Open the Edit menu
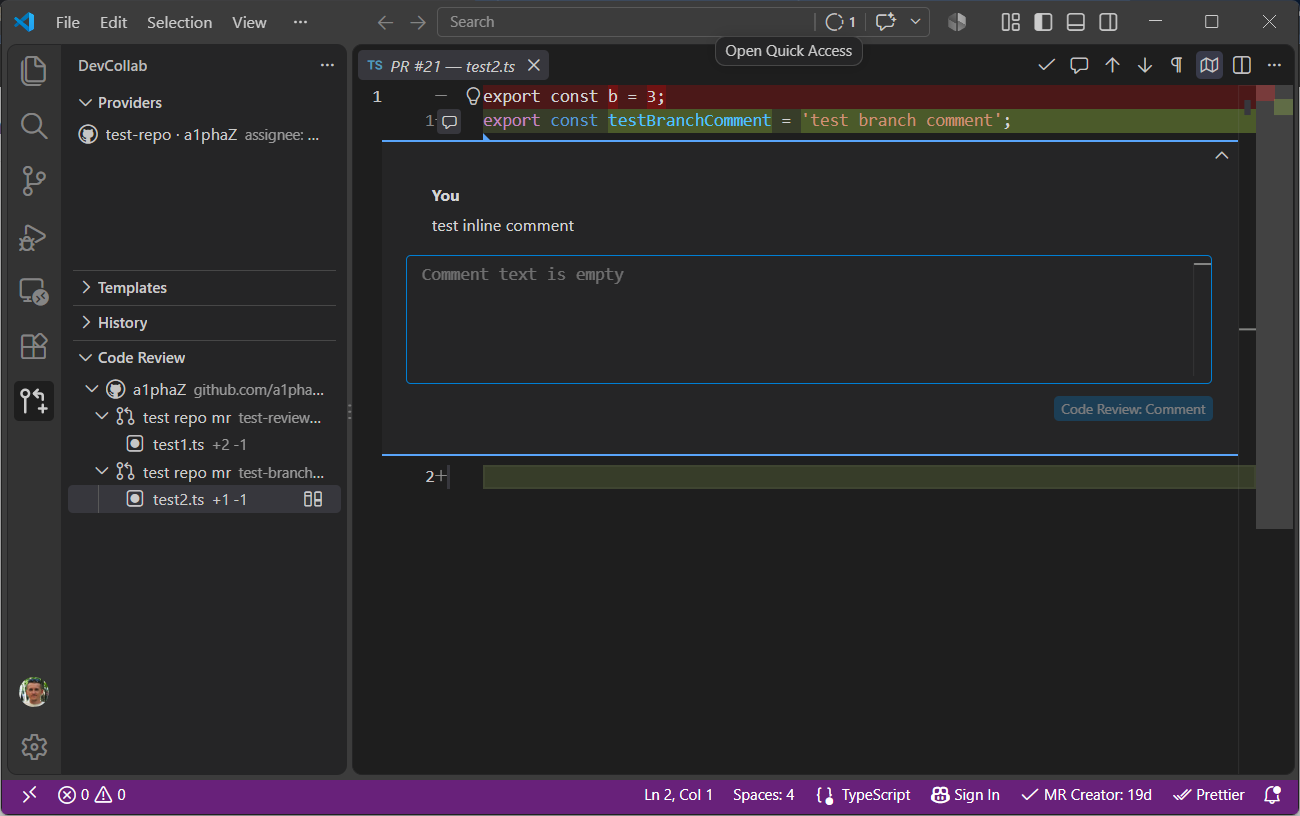Screen dimensions: 1300x816 (x=114, y=22)
